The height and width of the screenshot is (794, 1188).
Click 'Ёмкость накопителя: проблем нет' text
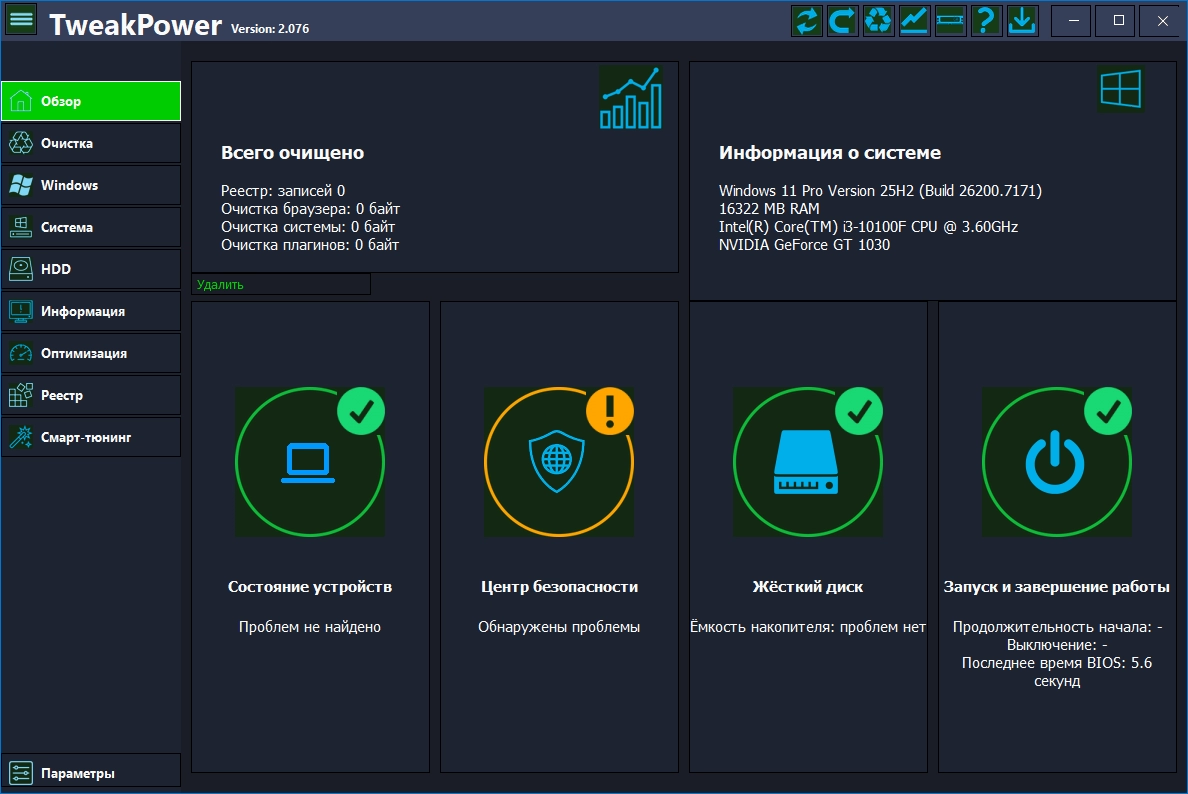(808, 627)
